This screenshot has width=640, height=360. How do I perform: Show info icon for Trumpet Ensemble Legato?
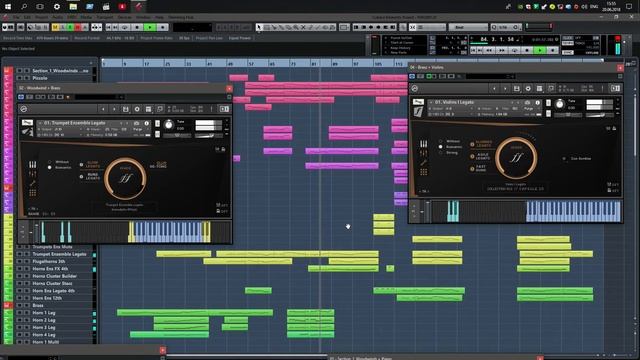tap(147, 123)
